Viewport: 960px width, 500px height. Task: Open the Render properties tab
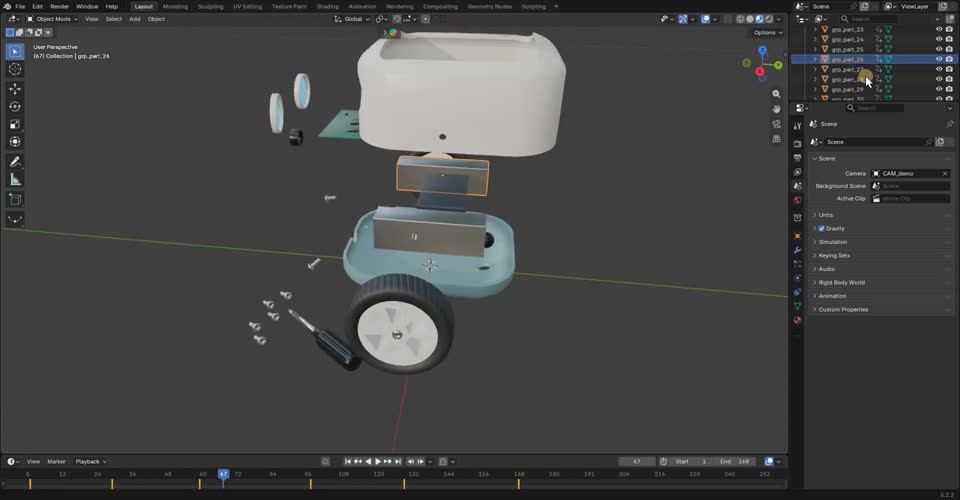click(797, 143)
